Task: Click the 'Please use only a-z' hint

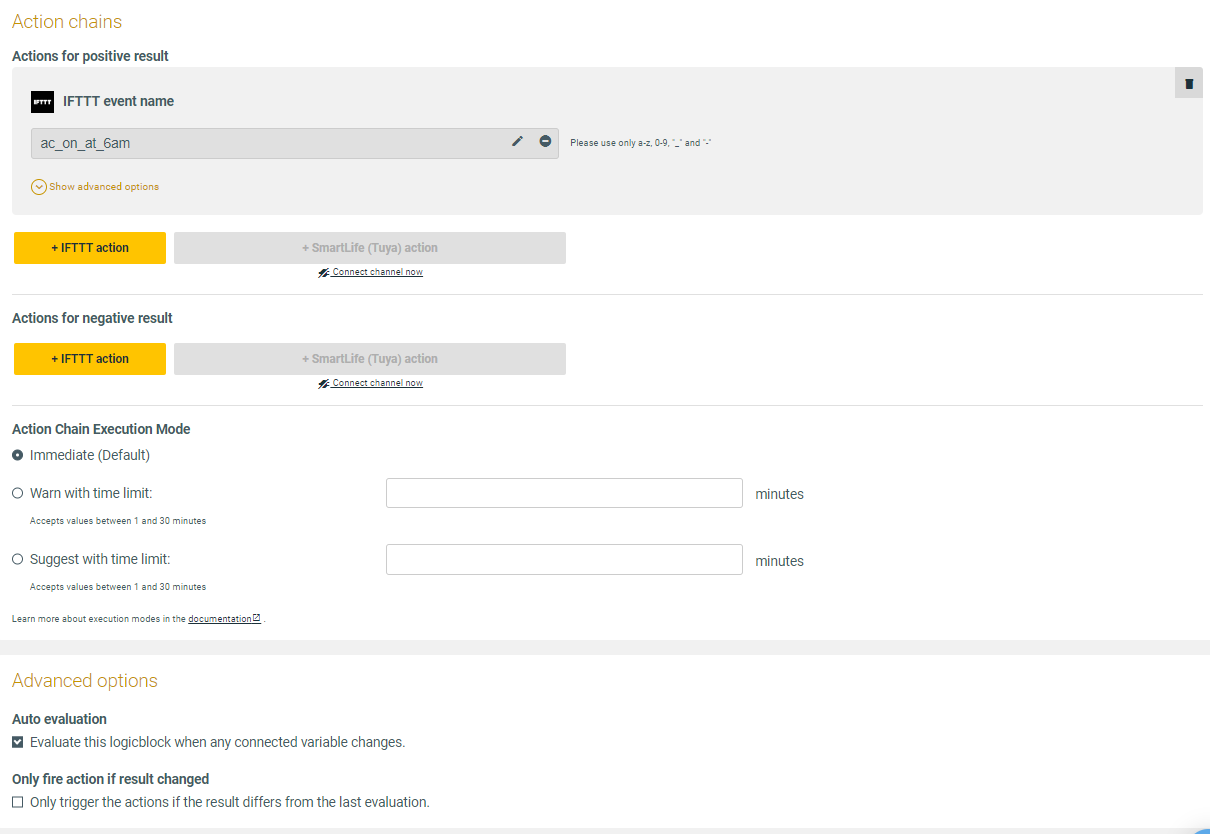Action: tap(640, 143)
